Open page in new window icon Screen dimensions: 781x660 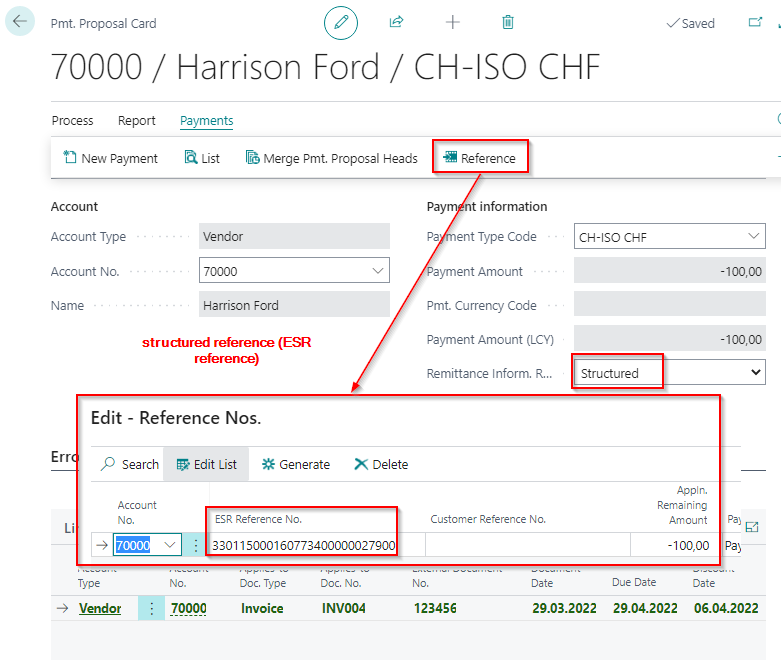coord(755,22)
